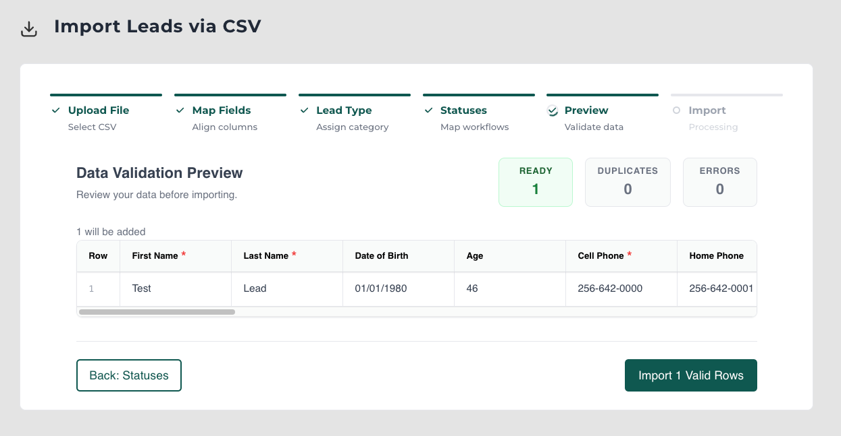This screenshot has height=436, width=841.
Task: Select the Preview step
Action: point(602,114)
